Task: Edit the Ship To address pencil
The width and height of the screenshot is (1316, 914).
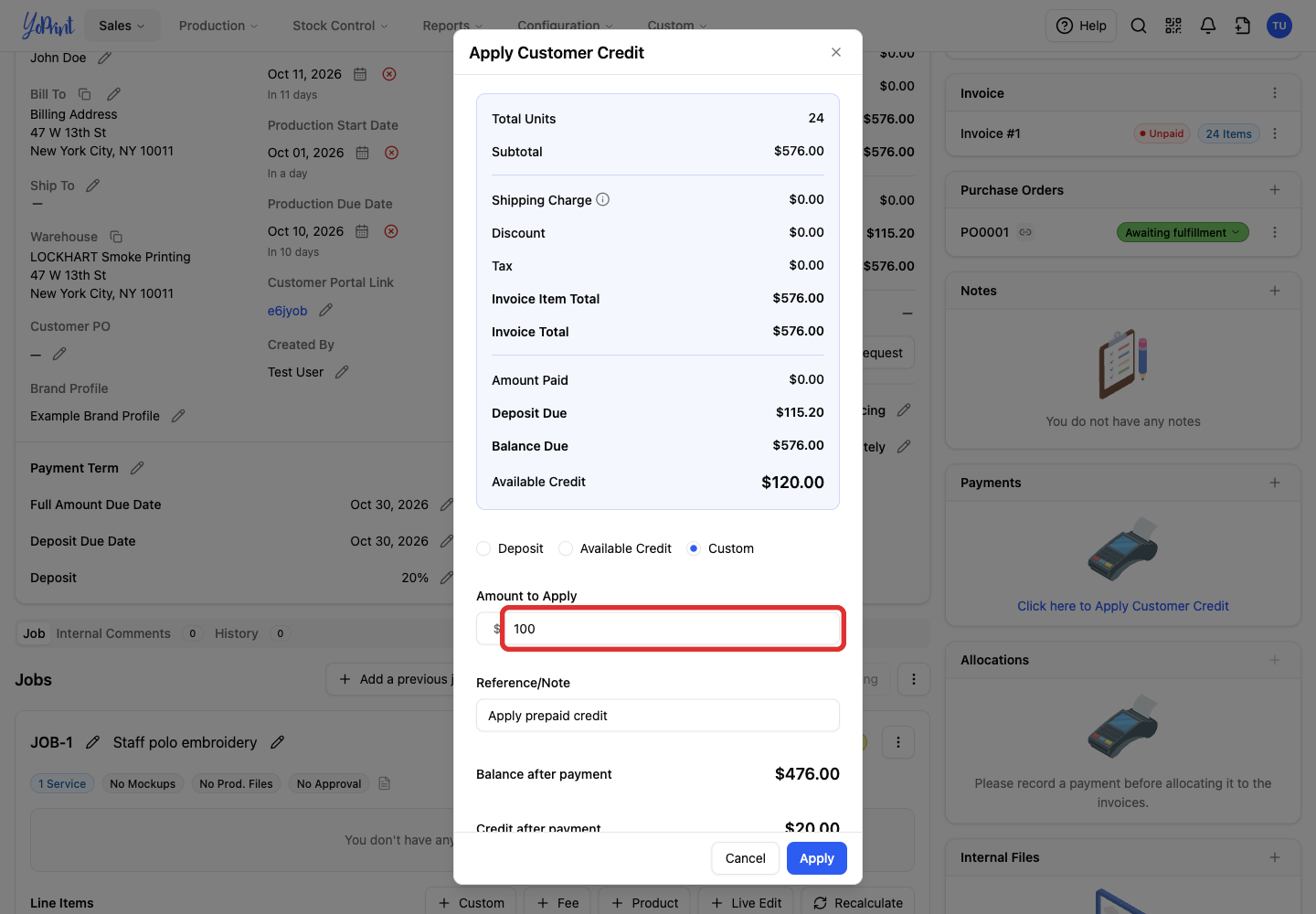Action: pos(93,186)
